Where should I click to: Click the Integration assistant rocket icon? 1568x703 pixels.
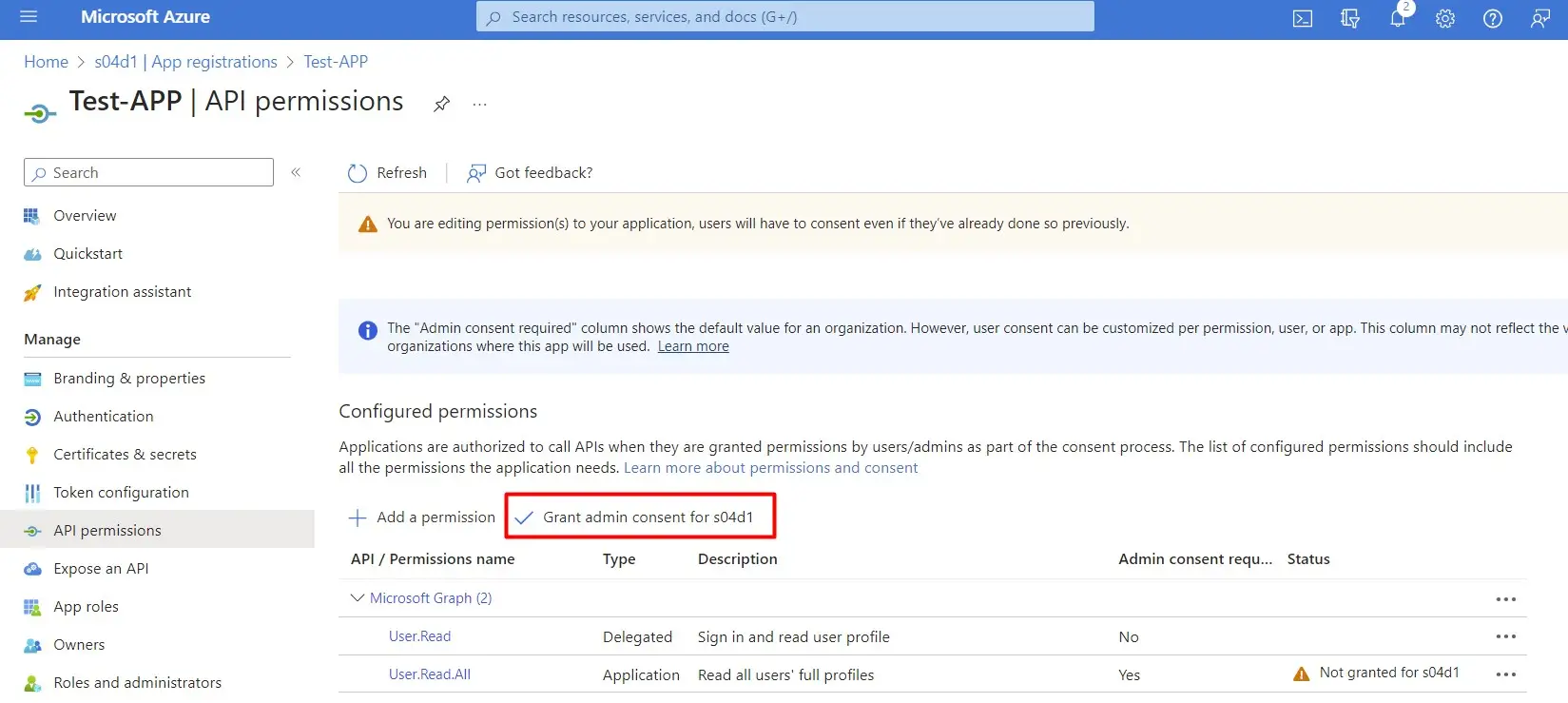[x=32, y=292]
